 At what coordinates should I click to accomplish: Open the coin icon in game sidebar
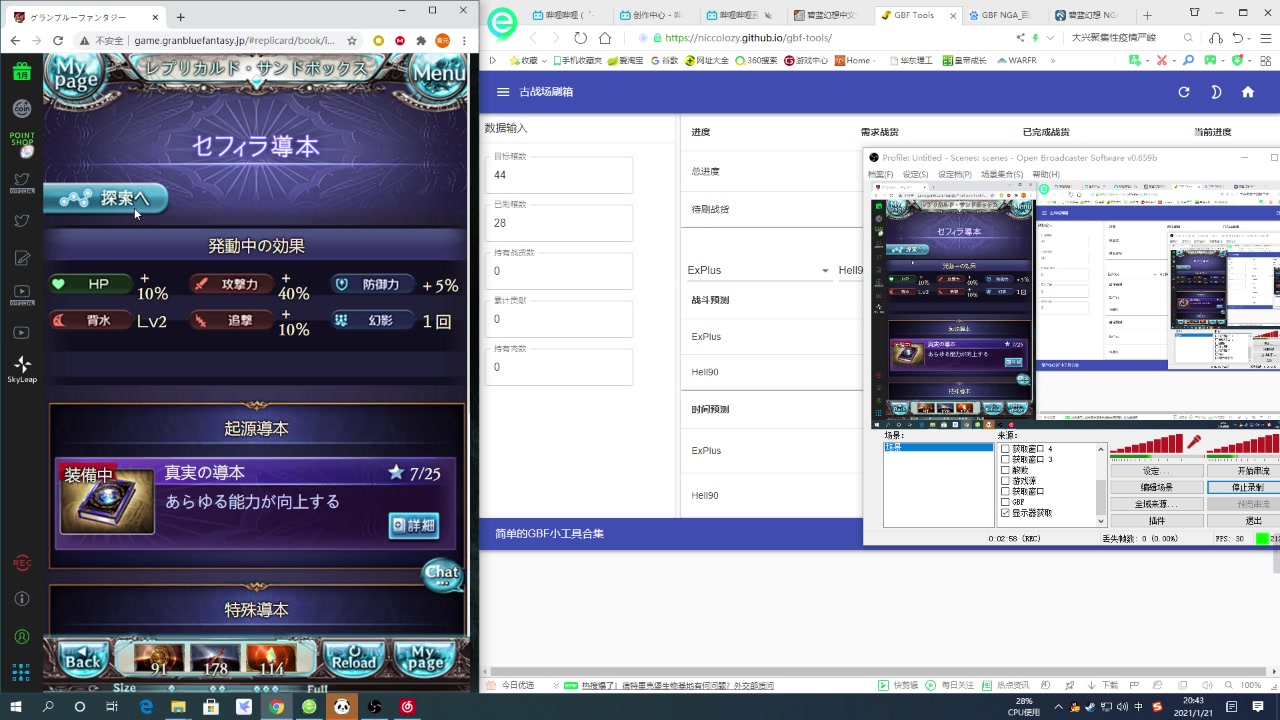point(22,108)
